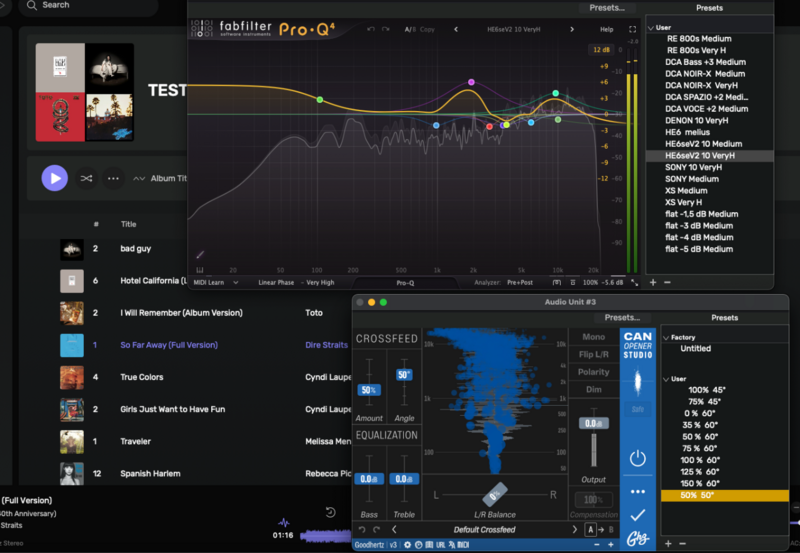Toggle CanOpener power button
The height and width of the screenshot is (553, 800).
(x=638, y=459)
